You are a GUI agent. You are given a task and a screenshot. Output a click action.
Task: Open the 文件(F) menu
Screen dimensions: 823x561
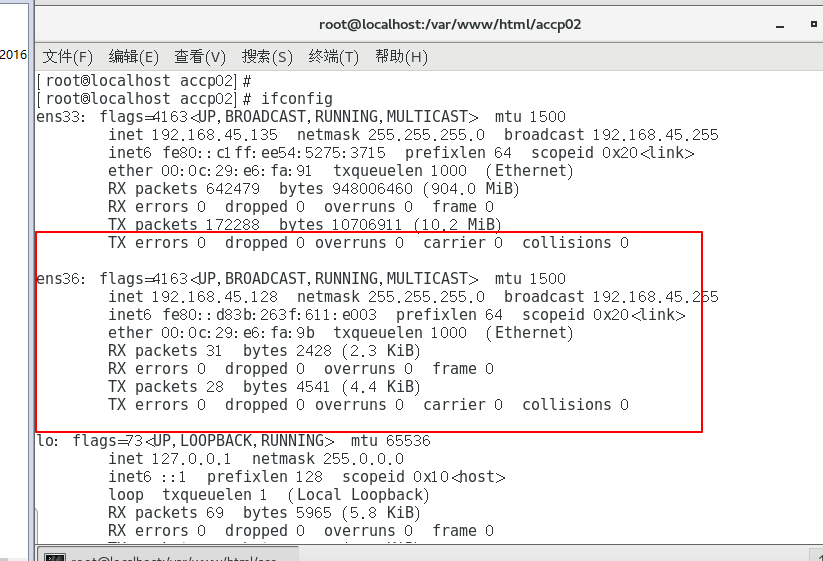pos(67,57)
